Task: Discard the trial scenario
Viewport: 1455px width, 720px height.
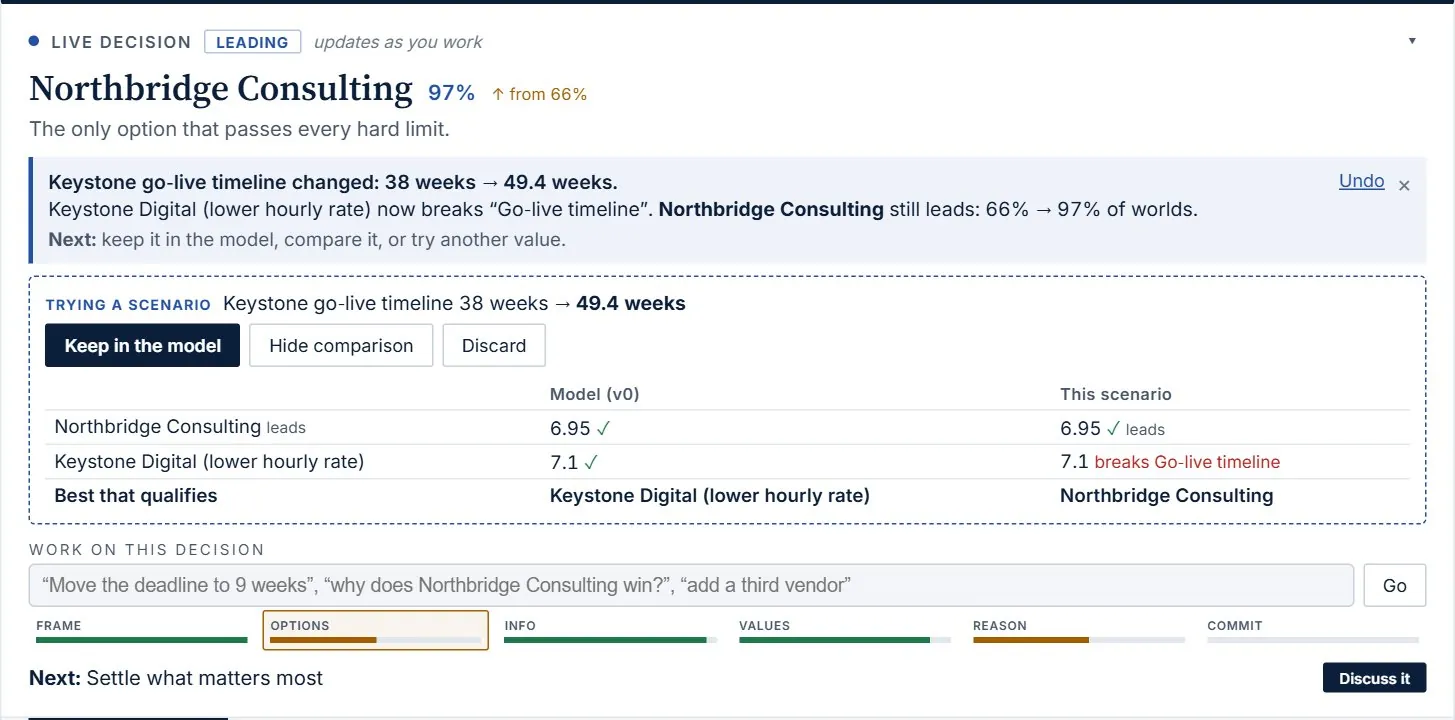Action: tap(494, 345)
